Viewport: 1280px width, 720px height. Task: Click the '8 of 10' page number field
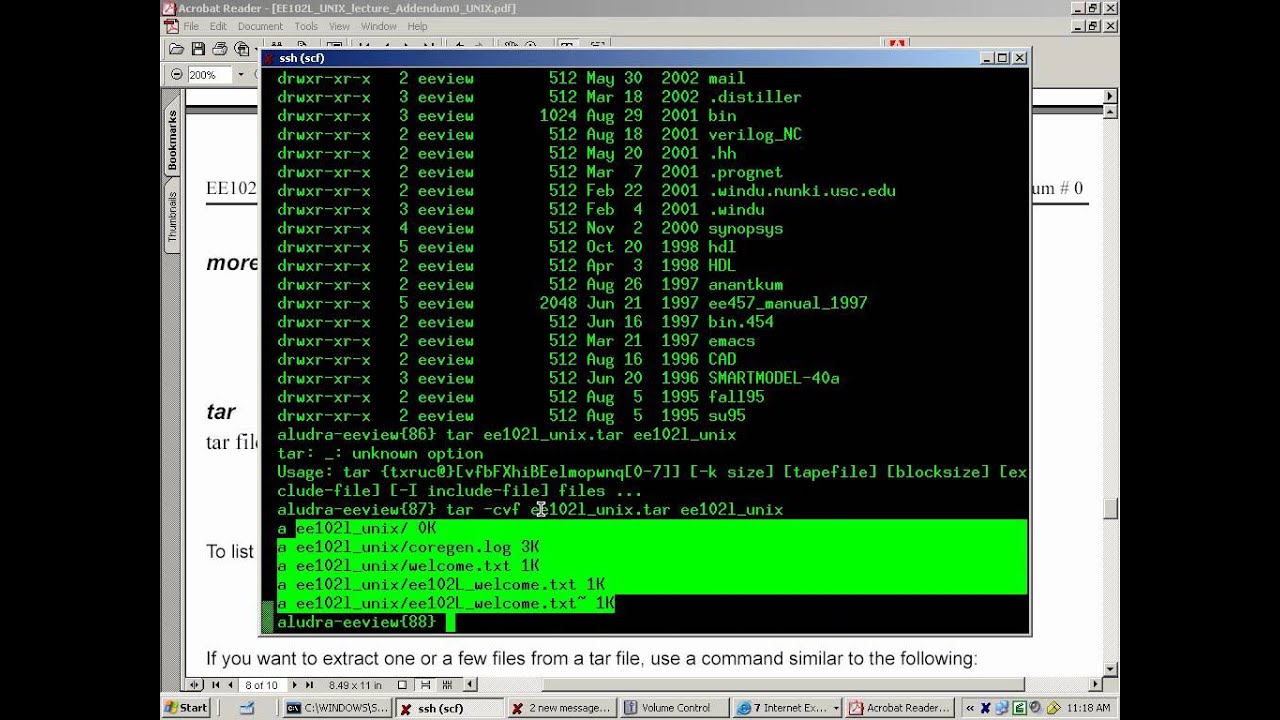pyautogui.click(x=263, y=685)
